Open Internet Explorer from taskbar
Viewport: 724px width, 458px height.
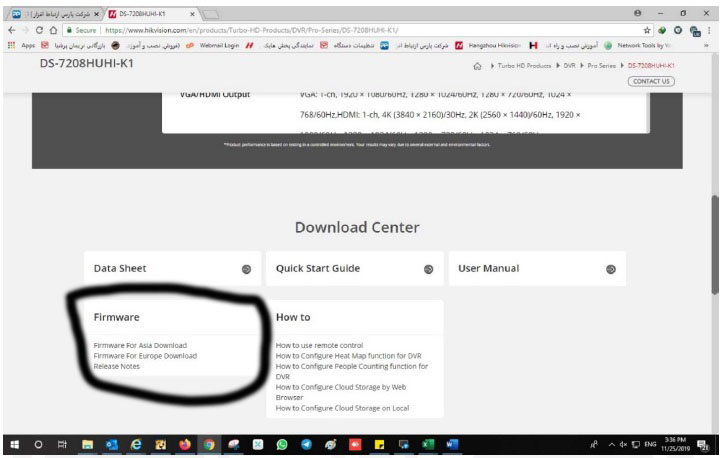point(136,445)
